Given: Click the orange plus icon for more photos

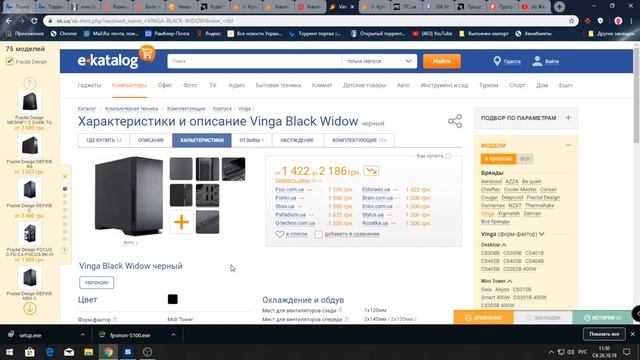Looking at the screenshot, I should pos(181,222).
